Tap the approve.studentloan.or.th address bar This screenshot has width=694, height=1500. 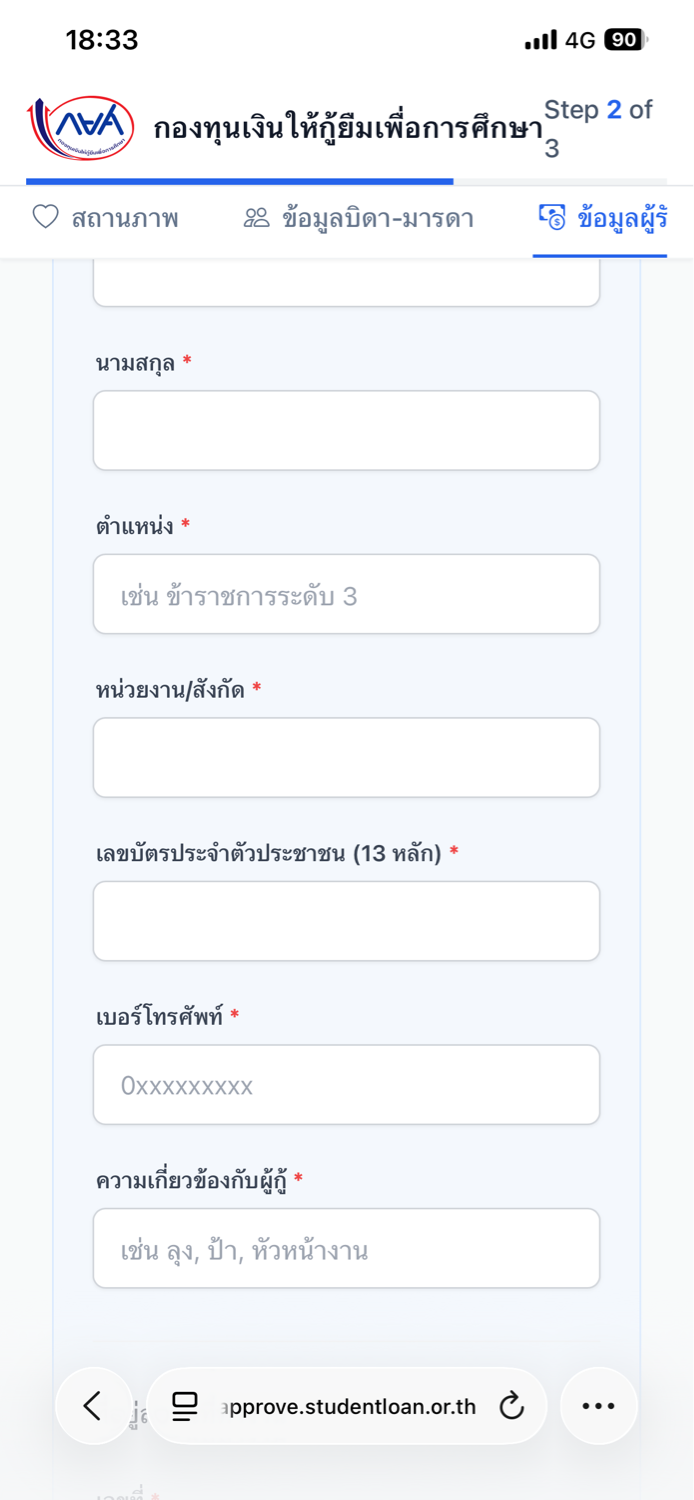point(347,1406)
